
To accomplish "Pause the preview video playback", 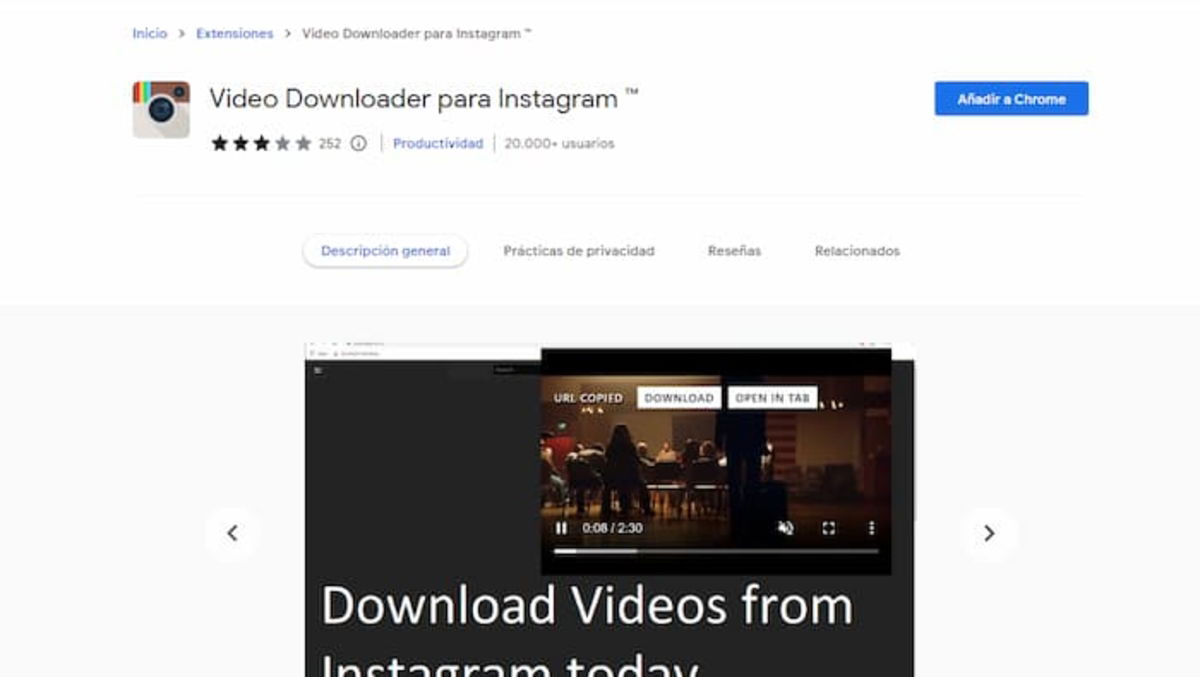I will point(561,529).
